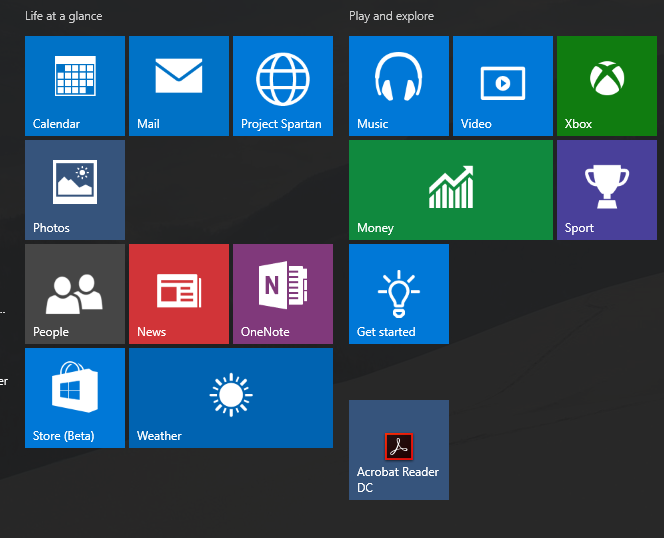The image size is (664, 538).
Task: Launch the Music tile
Action: [399, 86]
